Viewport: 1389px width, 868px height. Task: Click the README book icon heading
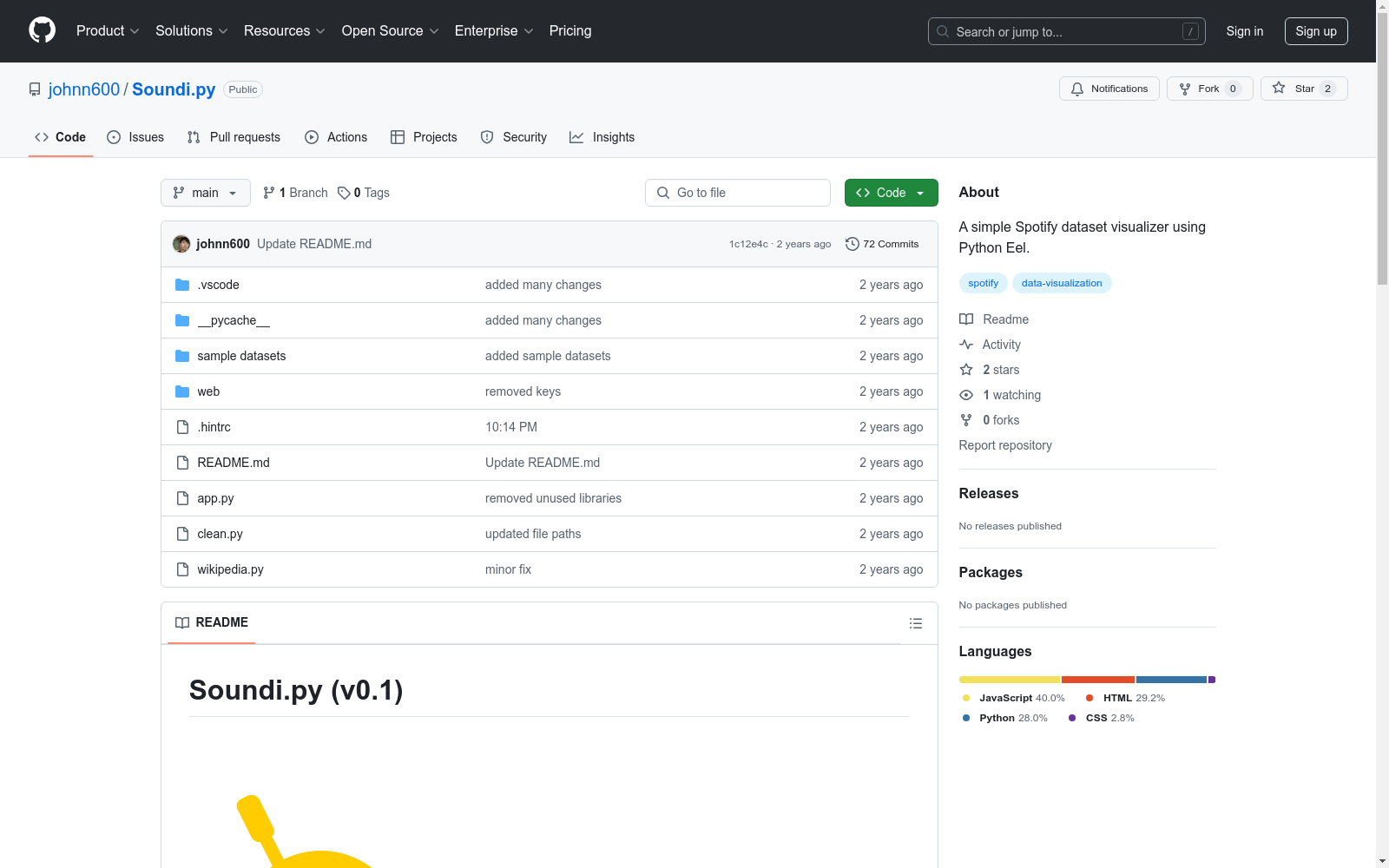pyautogui.click(x=182, y=622)
